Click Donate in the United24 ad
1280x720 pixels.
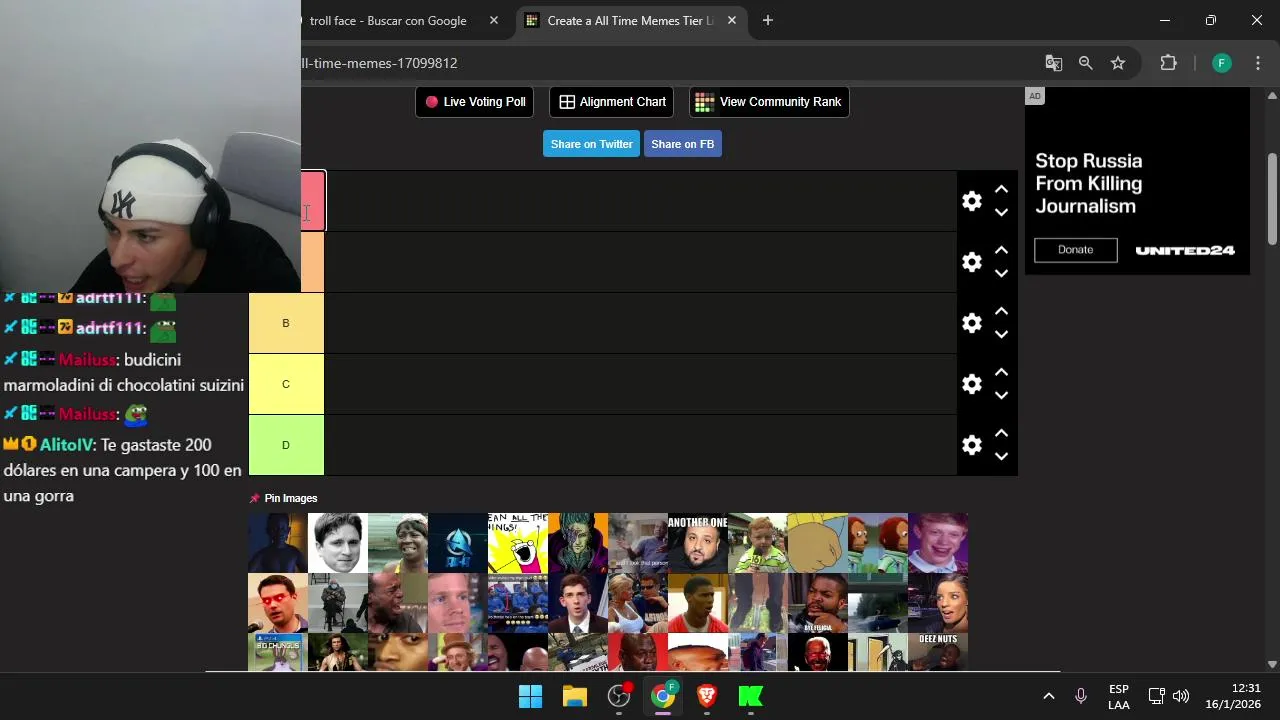point(1076,250)
